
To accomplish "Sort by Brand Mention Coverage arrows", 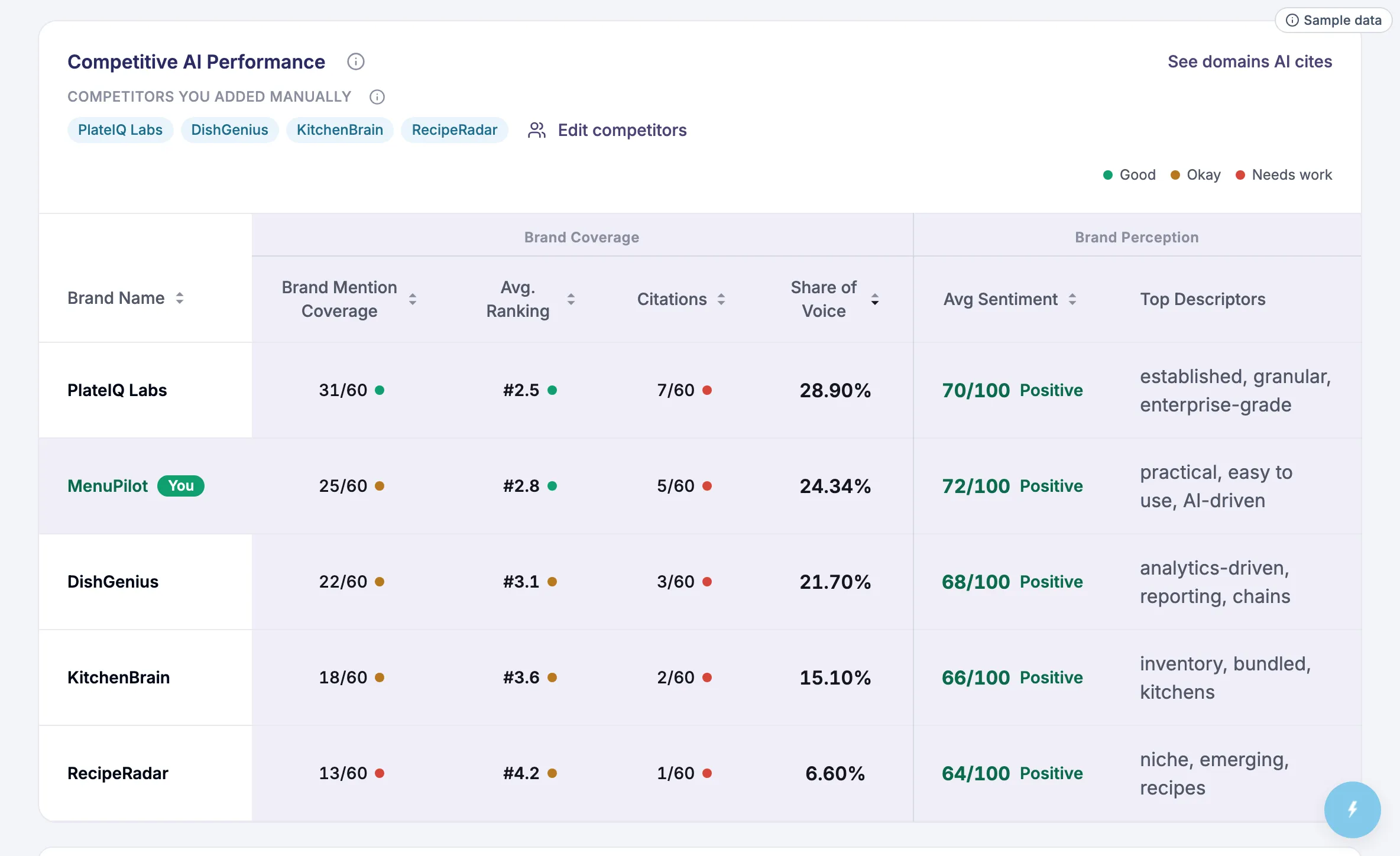I will point(413,299).
